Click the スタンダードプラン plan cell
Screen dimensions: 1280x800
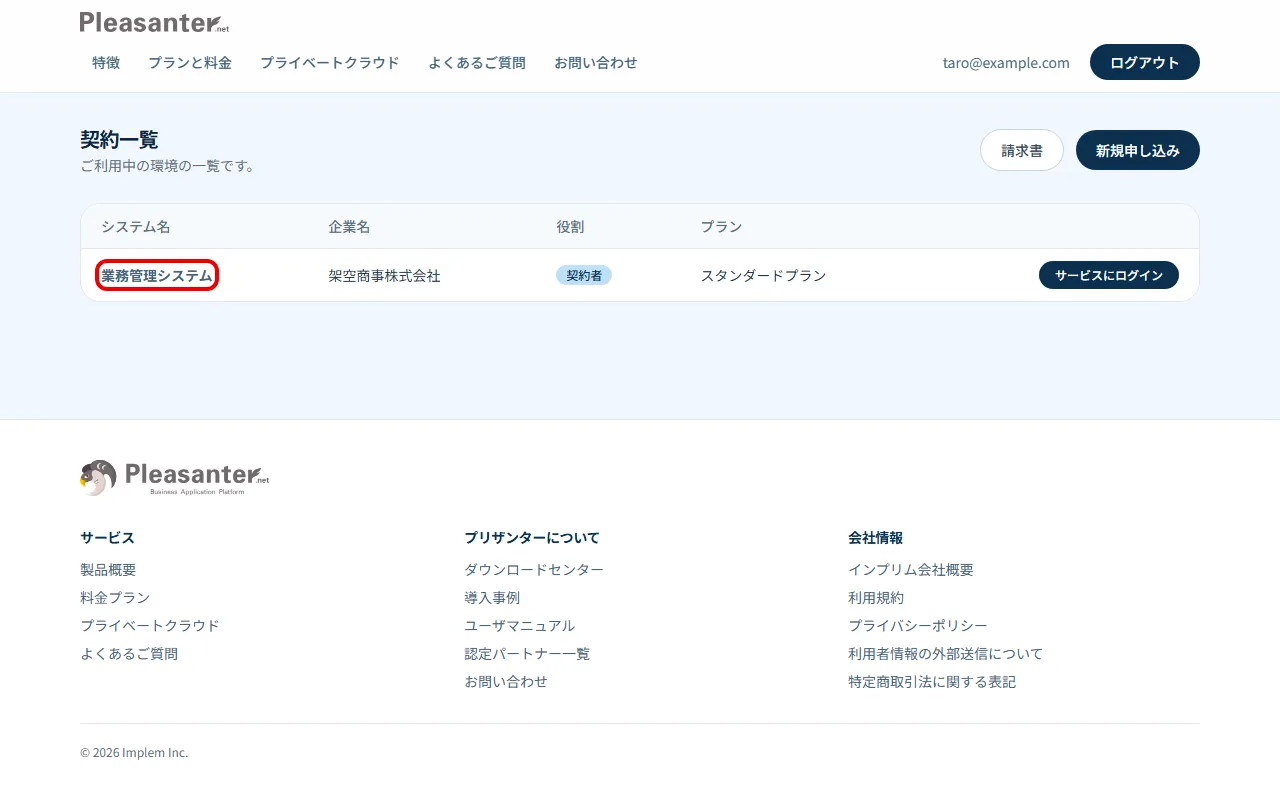pyautogui.click(x=763, y=275)
